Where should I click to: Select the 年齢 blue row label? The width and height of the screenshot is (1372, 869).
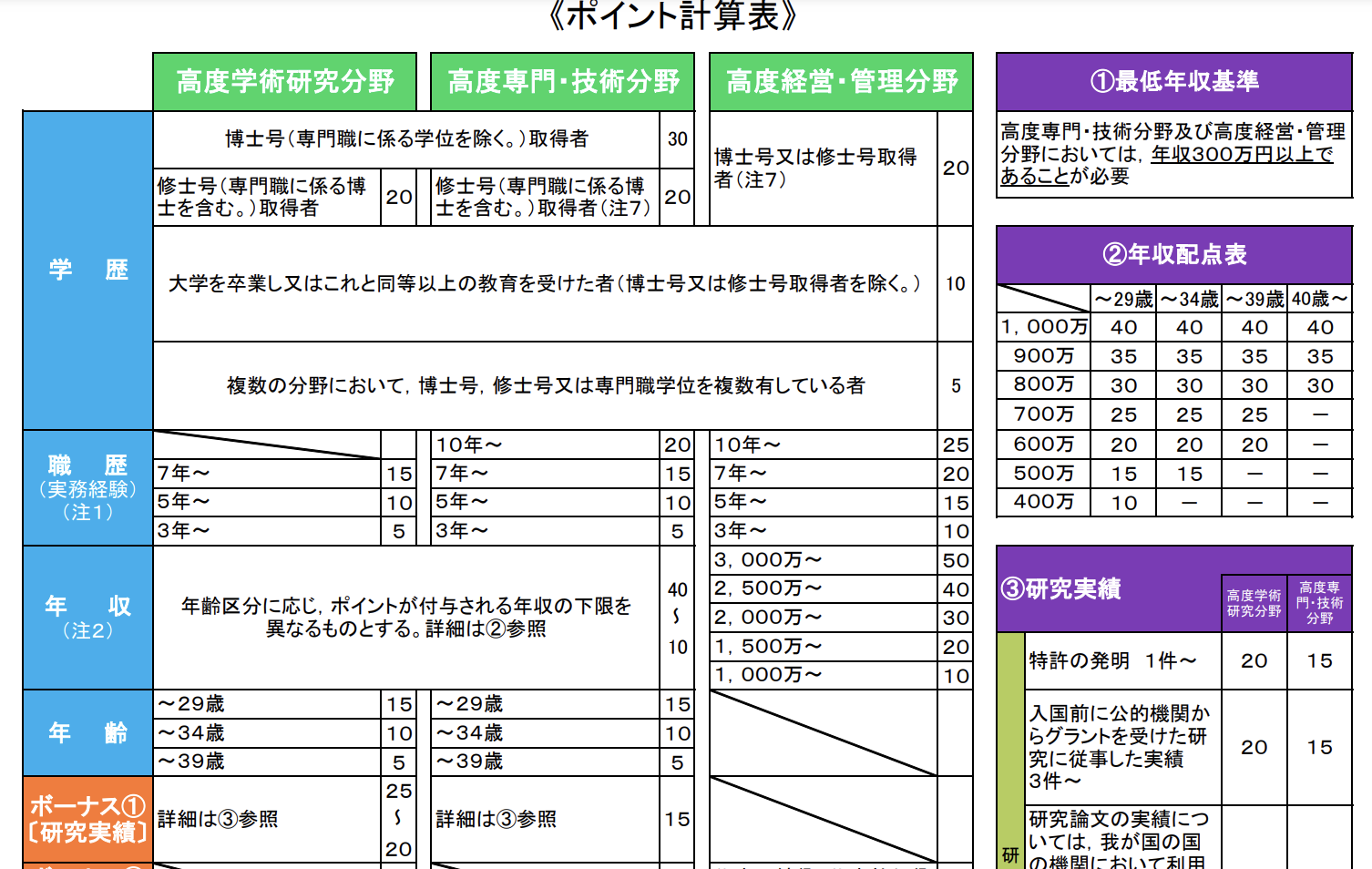click(x=88, y=733)
